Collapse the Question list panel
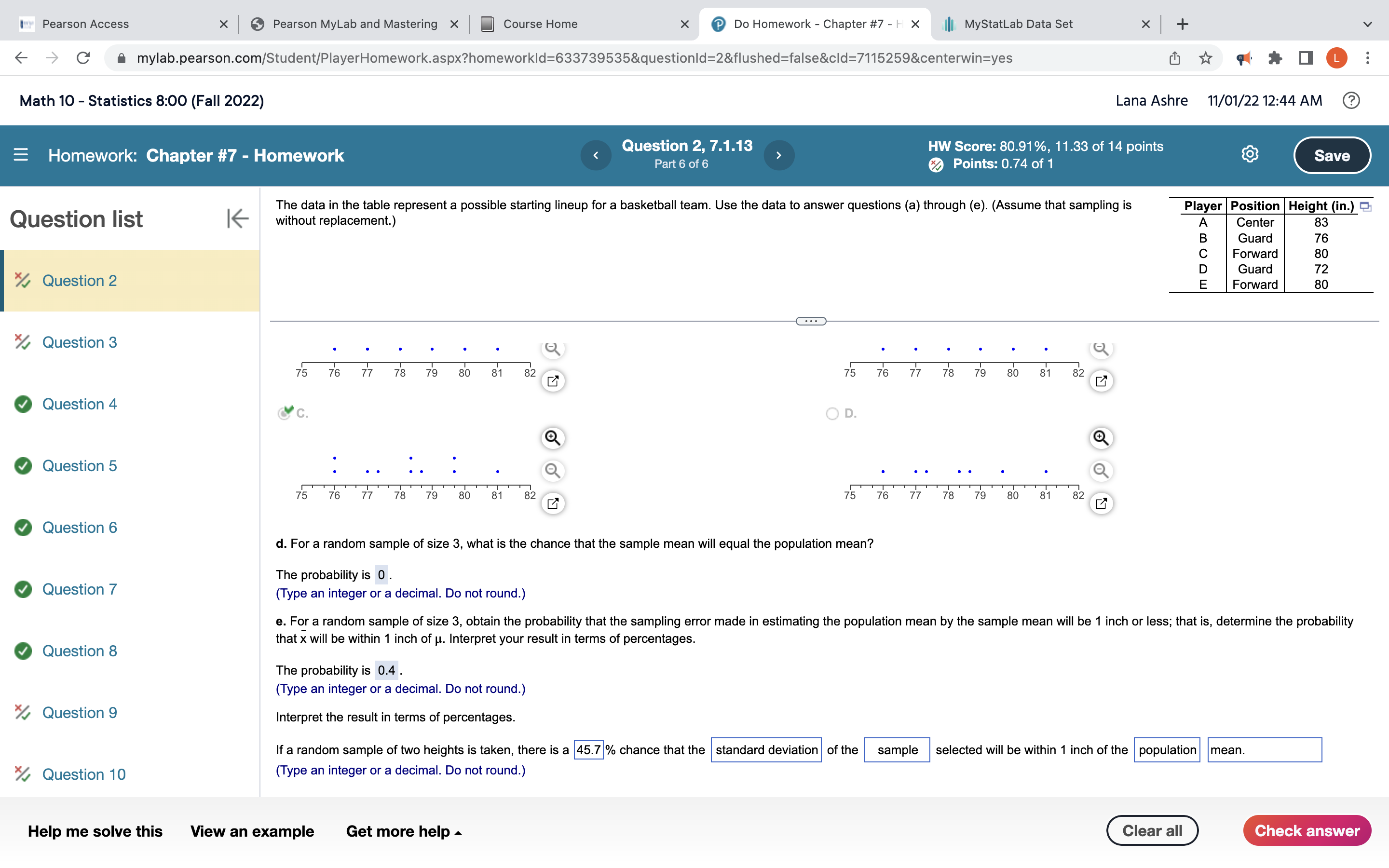This screenshot has height=868, width=1389. (x=237, y=218)
